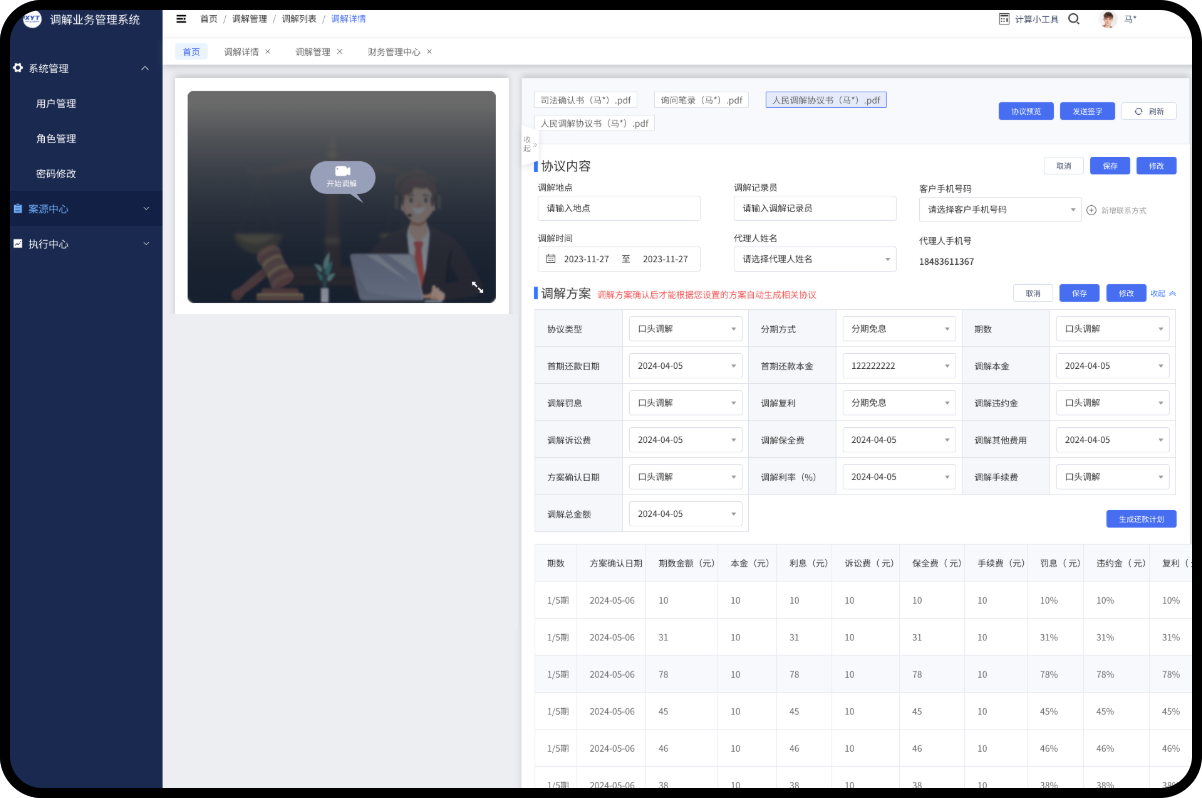Collapse the panel with 收起 side handle
The height and width of the screenshot is (798, 1202).
[x=529, y=144]
